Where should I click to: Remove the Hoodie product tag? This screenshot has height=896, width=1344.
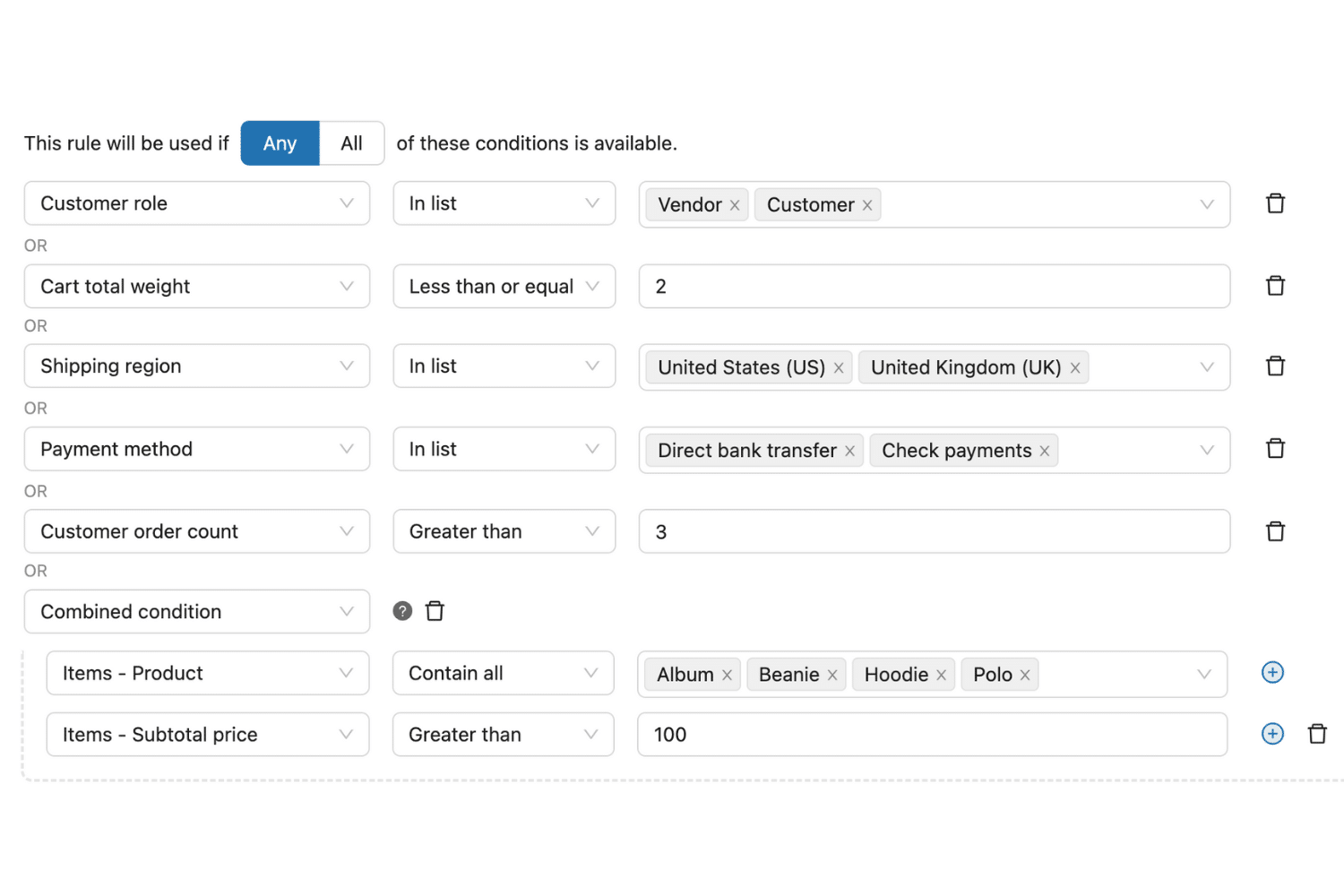click(x=941, y=676)
